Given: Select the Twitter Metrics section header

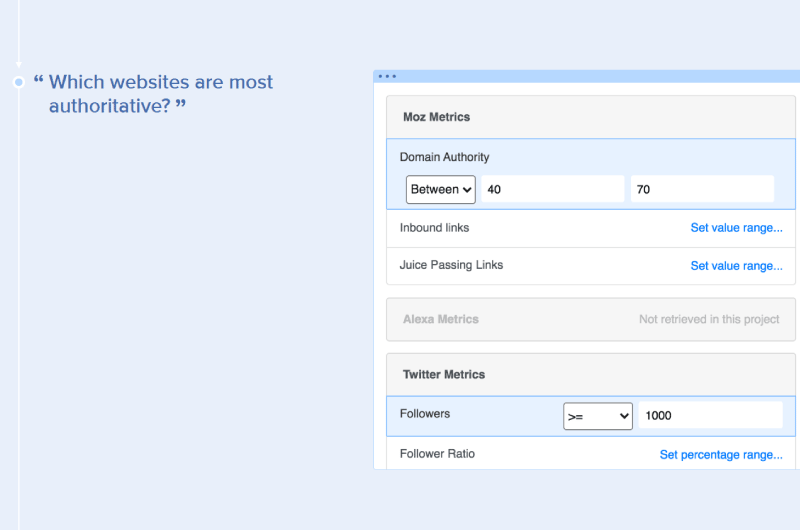Looking at the screenshot, I should 591,374.
